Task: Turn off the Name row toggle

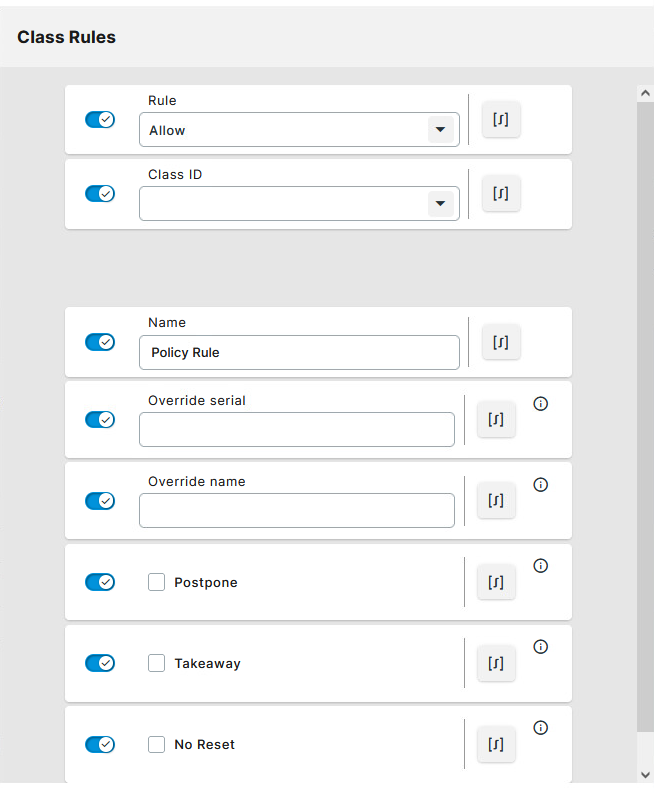Action: point(100,342)
